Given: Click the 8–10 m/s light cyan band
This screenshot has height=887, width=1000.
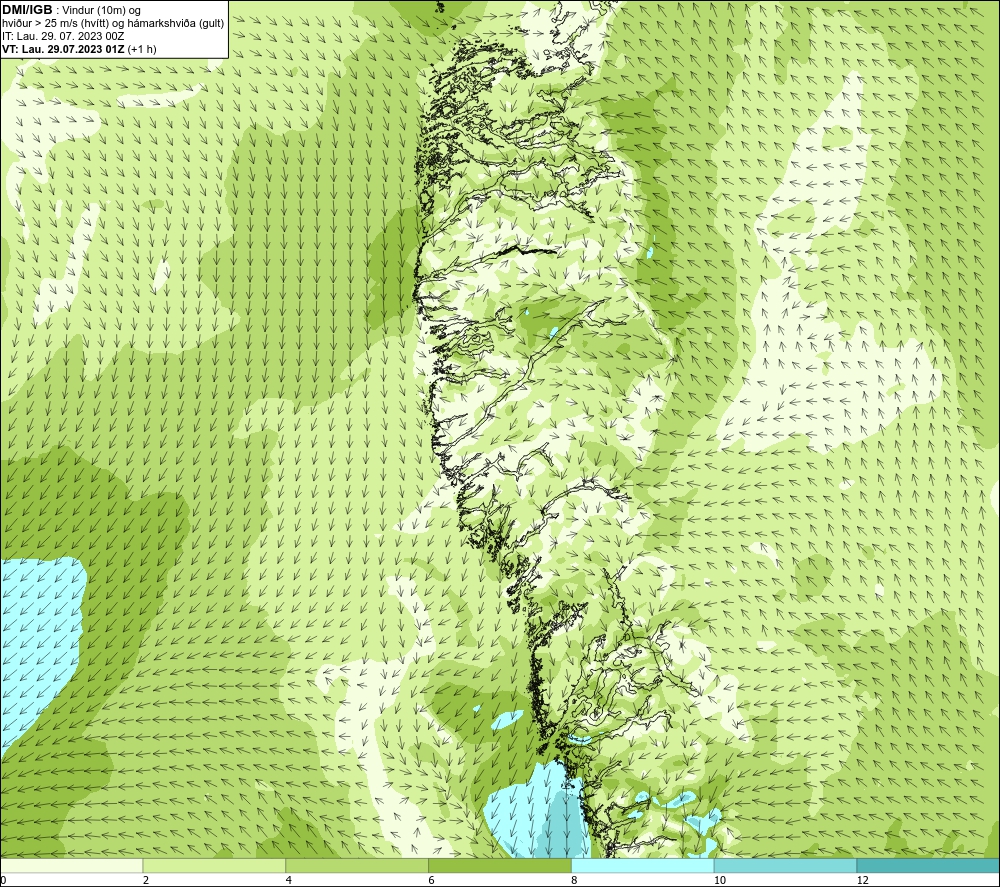Looking at the screenshot, I should point(643,865).
